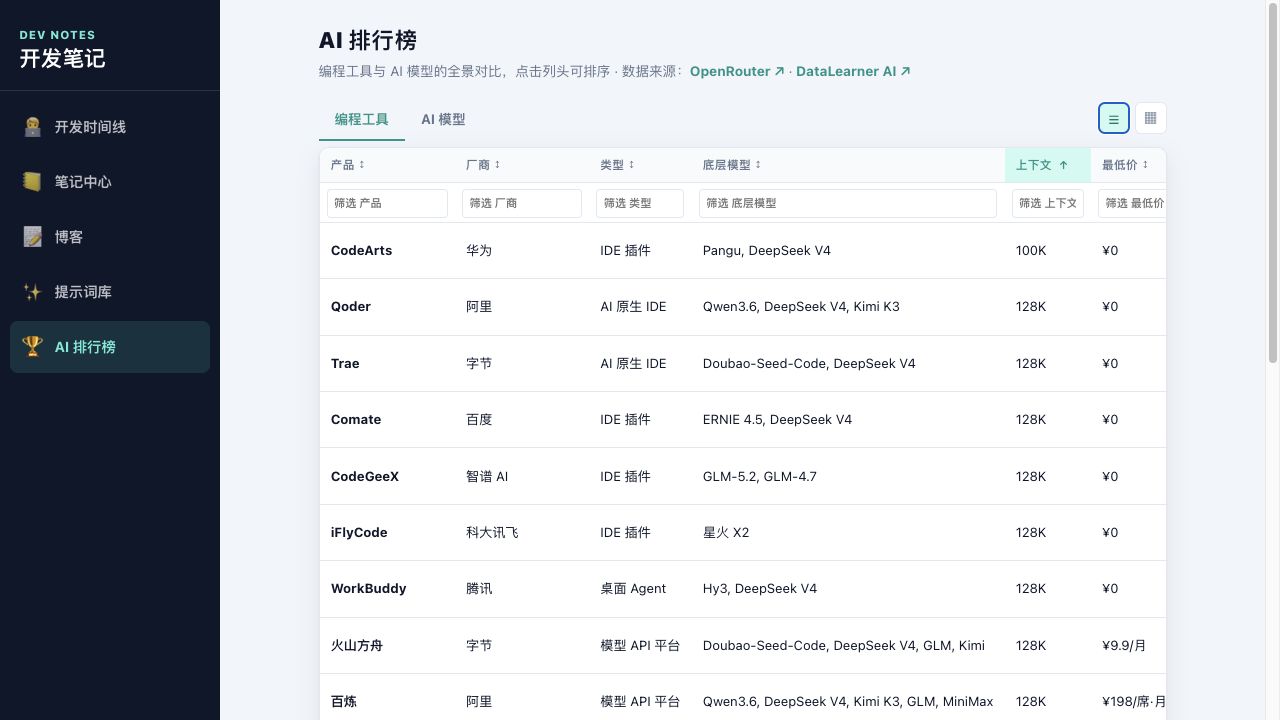Open the DataLearner AI source link

click(853, 71)
